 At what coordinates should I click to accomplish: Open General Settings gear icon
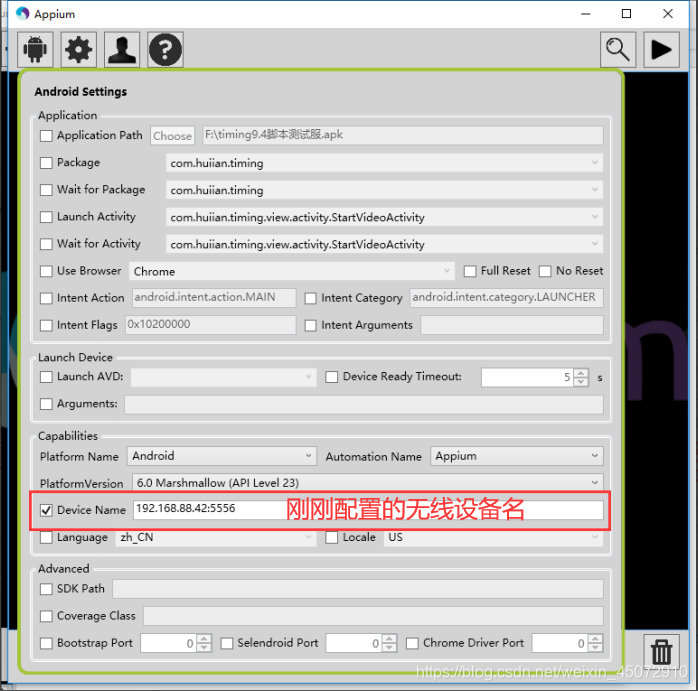point(78,49)
